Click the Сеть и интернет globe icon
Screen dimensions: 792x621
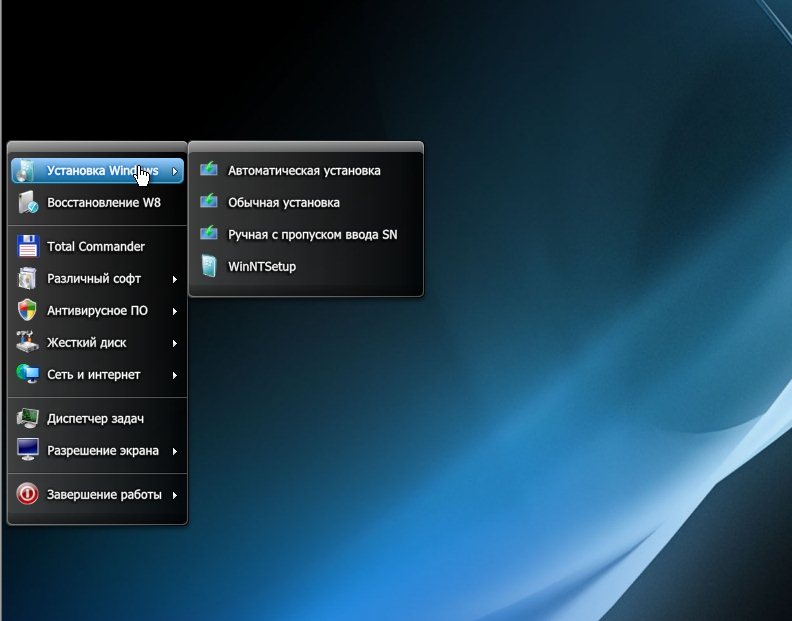[28, 375]
